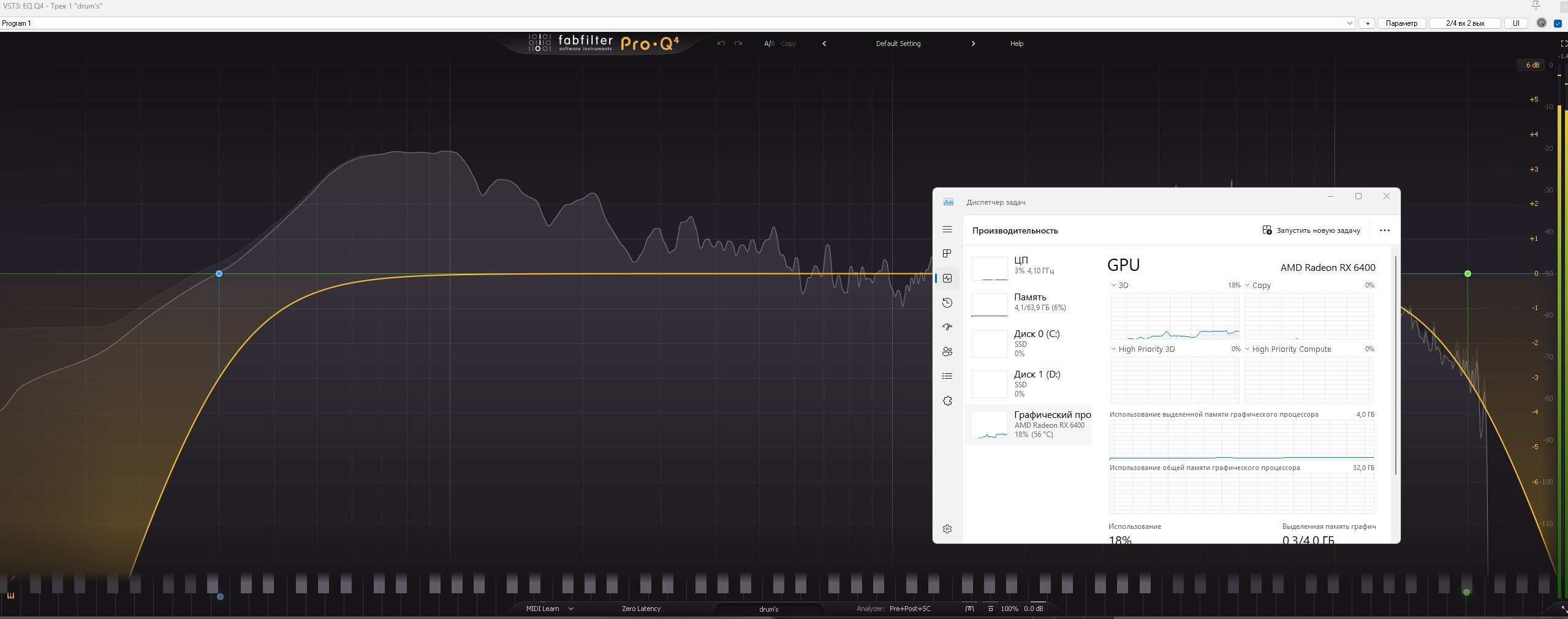Click the output options icon near 100%

[x=990, y=609]
